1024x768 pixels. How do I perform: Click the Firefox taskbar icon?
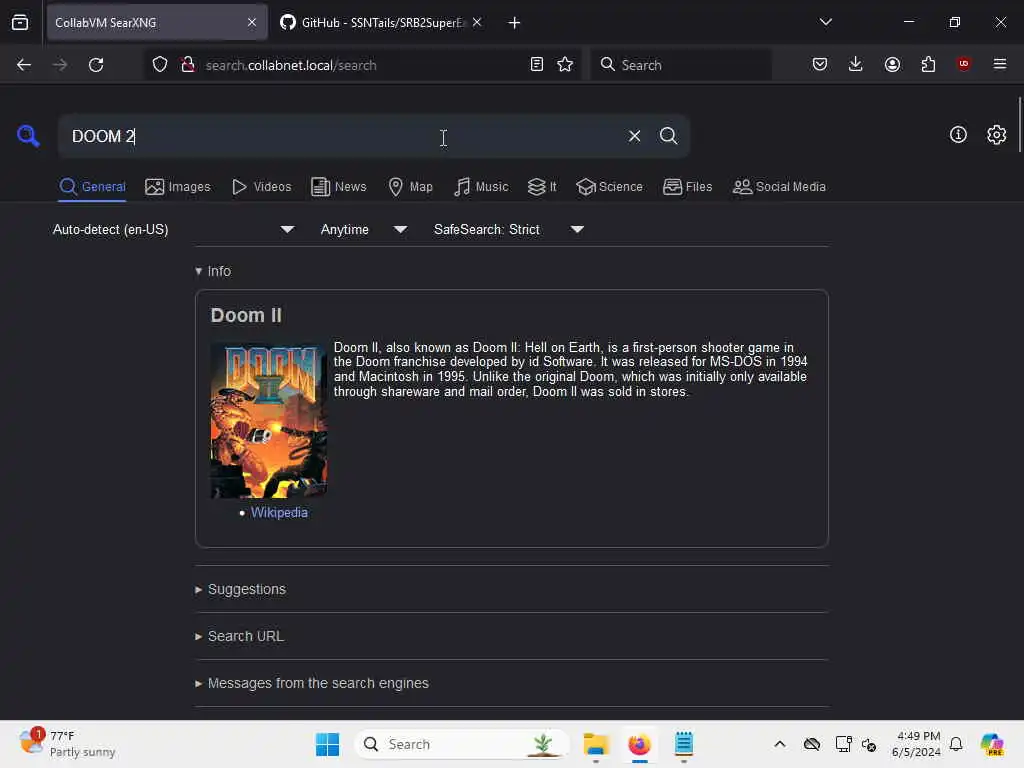pyautogui.click(x=639, y=744)
